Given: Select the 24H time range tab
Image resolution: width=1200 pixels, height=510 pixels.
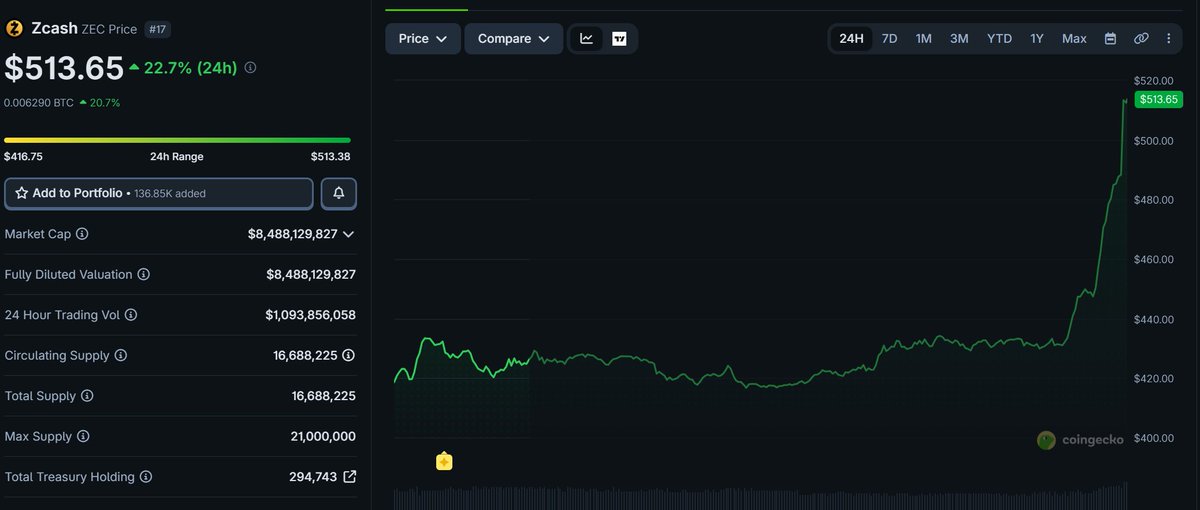Looking at the screenshot, I should click(851, 39).
